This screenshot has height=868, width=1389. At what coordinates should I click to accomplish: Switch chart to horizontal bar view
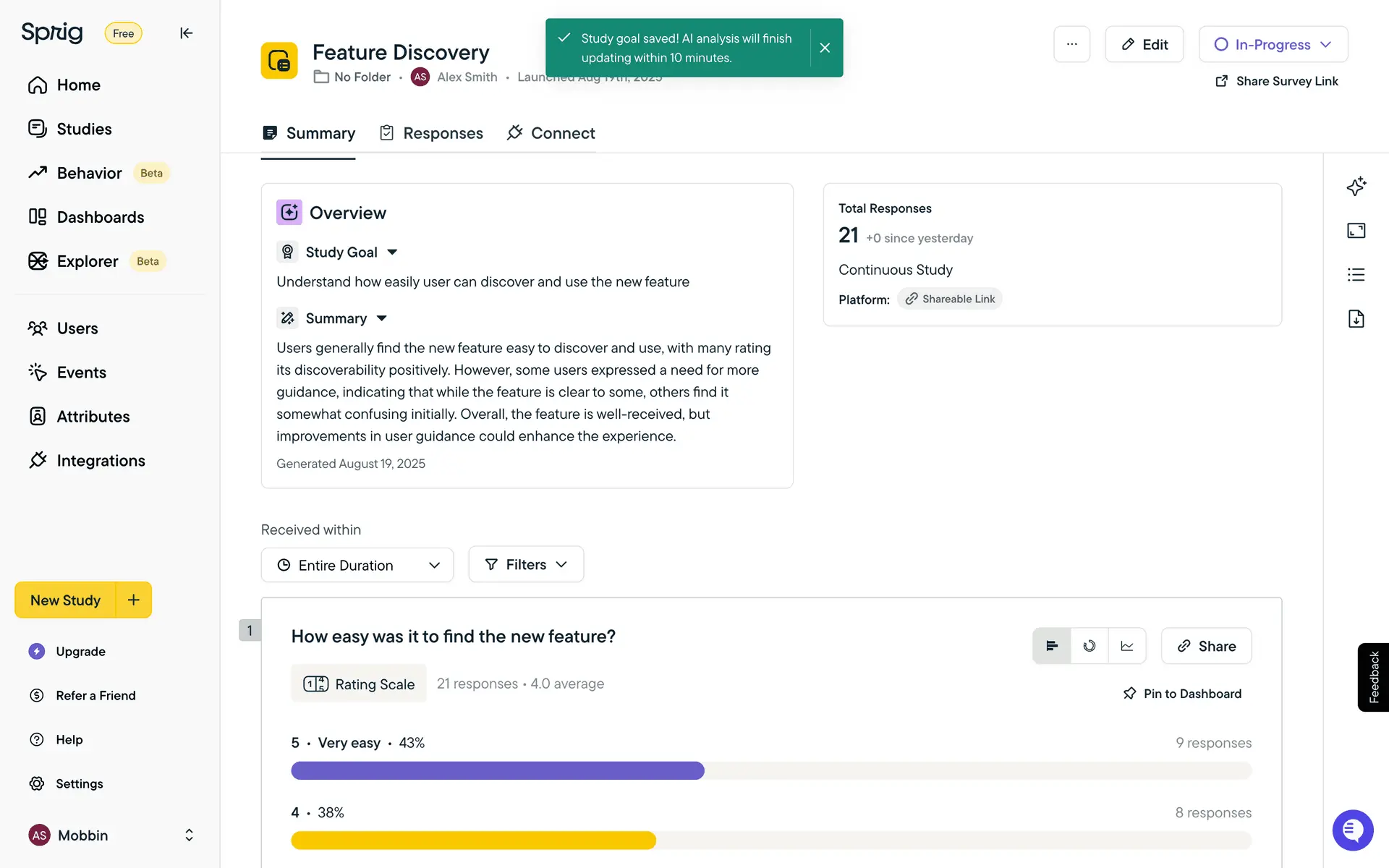pos(1052,646)
